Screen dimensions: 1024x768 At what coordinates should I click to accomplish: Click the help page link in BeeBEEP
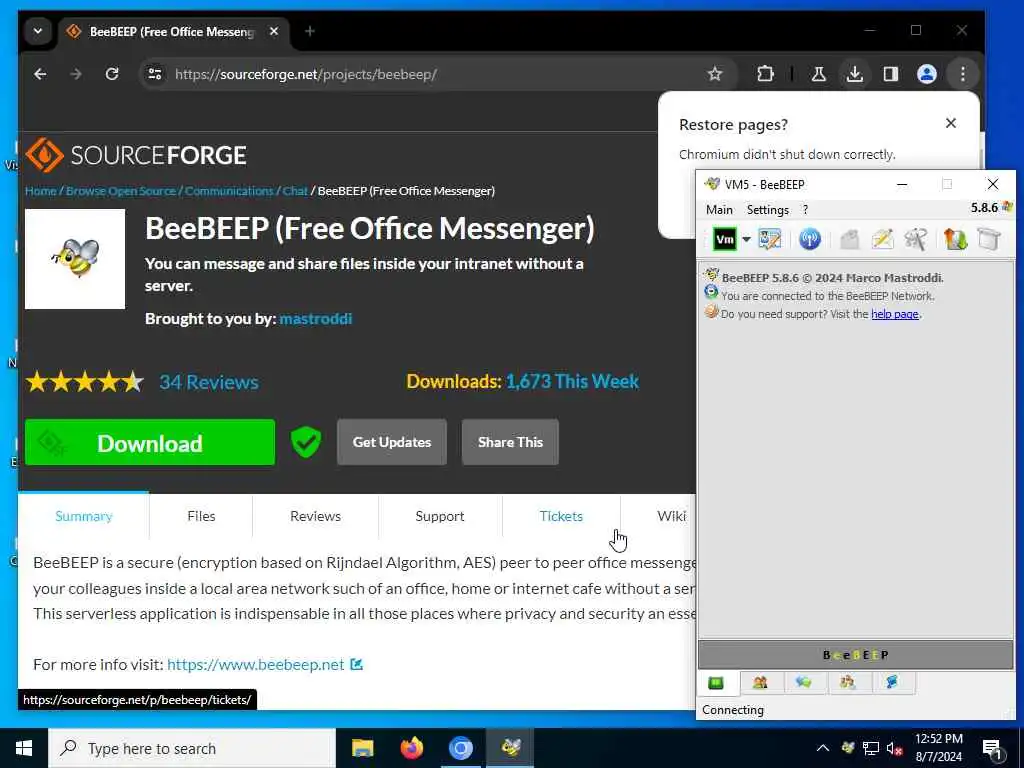click(x=895, y=314)
